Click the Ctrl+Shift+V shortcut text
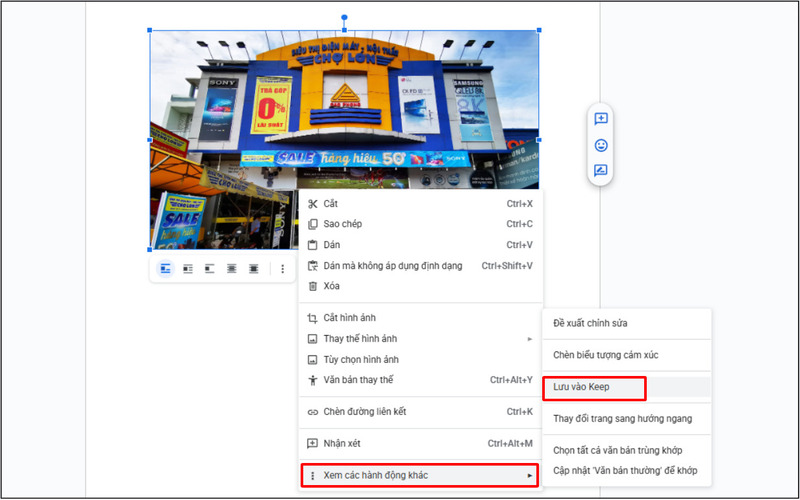800x500 pixels. tap(507, 266)
